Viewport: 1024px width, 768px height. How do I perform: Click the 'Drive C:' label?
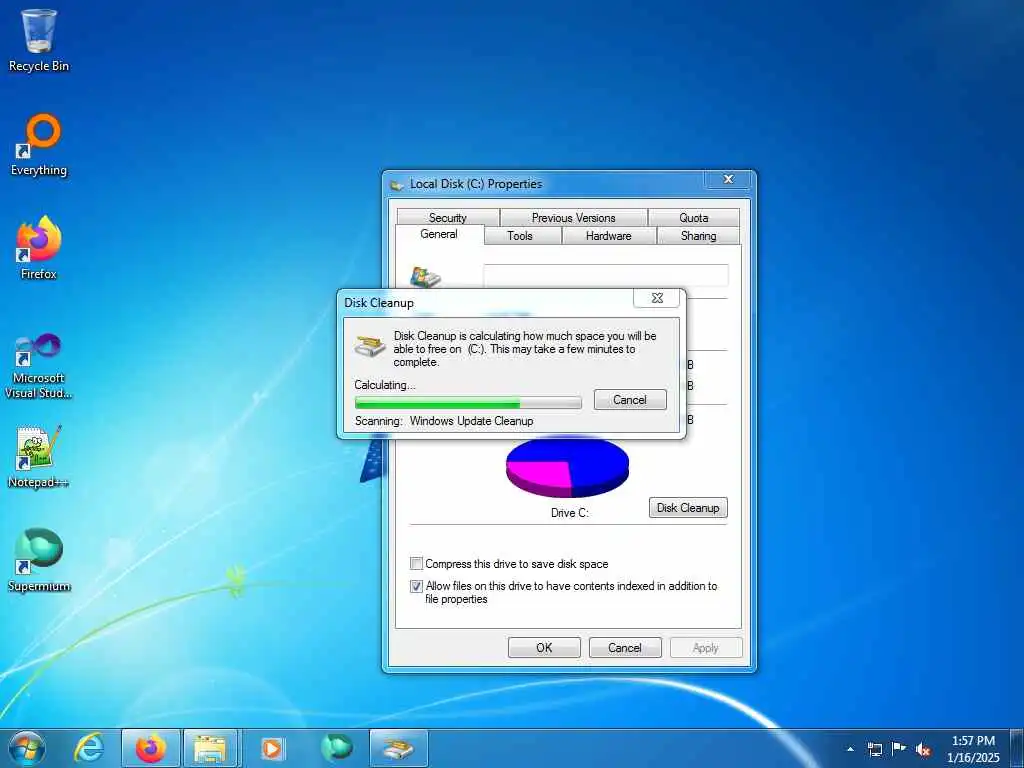569,513
